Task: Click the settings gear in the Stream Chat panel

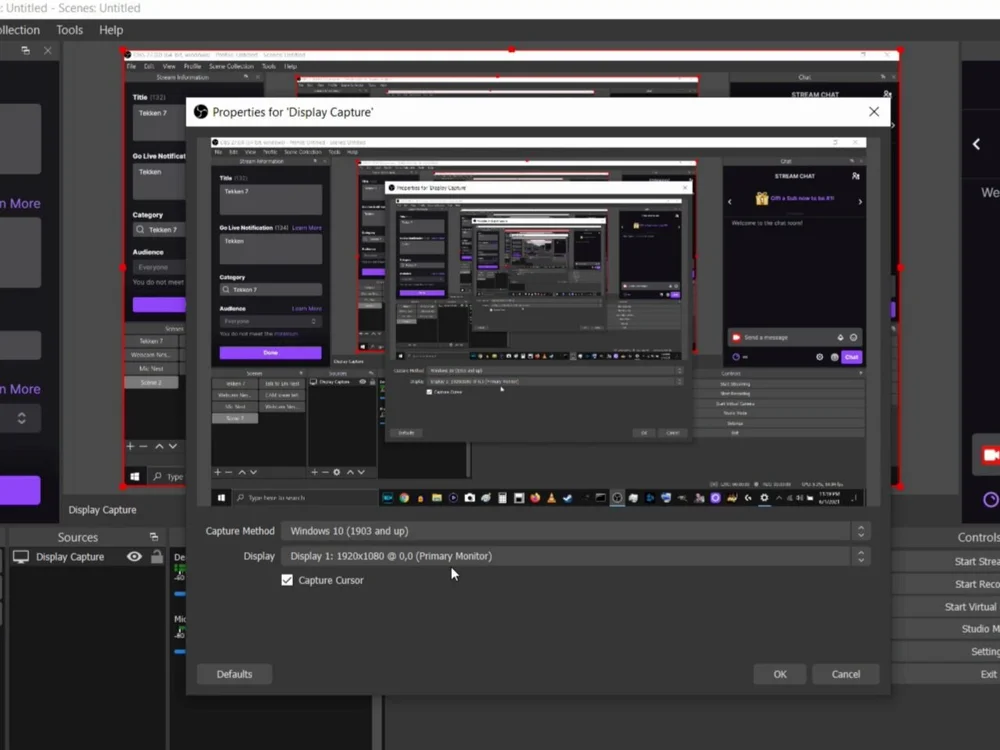Action: (820, 357)
